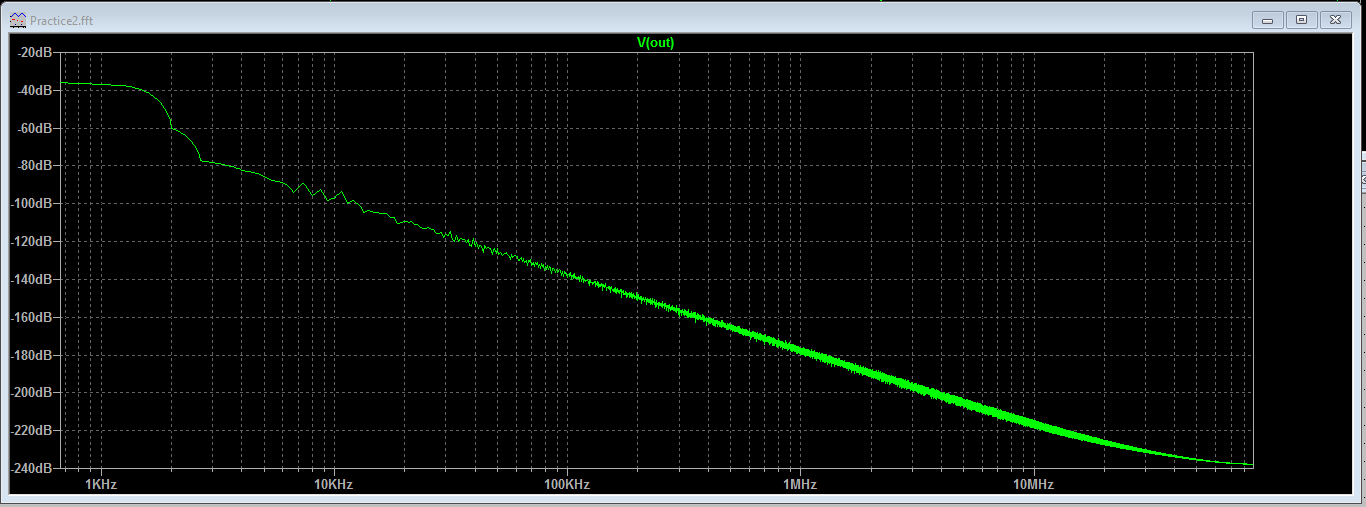Click the -200dB vertical axis label
The image size is (1366, 507).
coord(32,393)
